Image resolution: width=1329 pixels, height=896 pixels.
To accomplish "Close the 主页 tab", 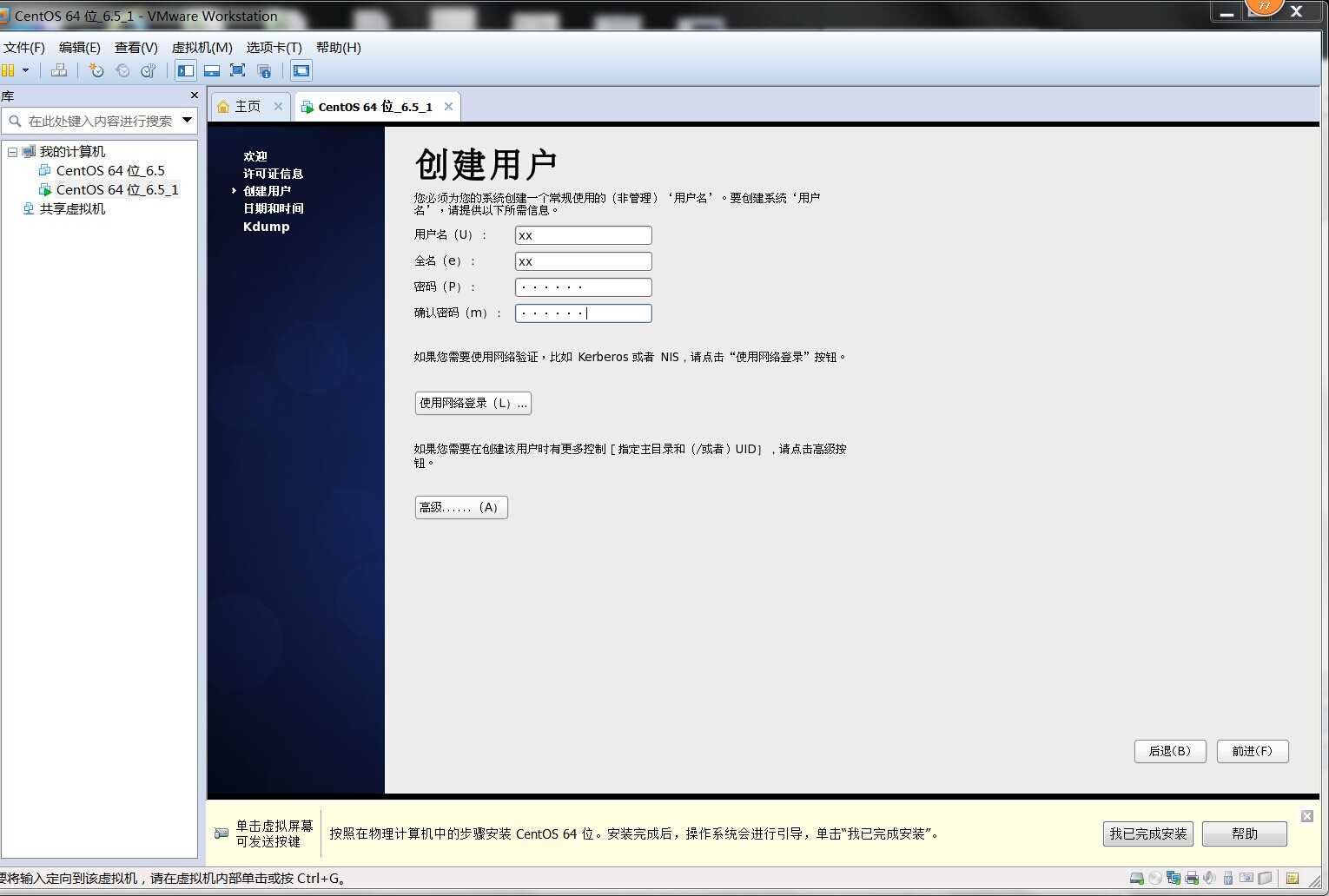I will coord(278,106).
